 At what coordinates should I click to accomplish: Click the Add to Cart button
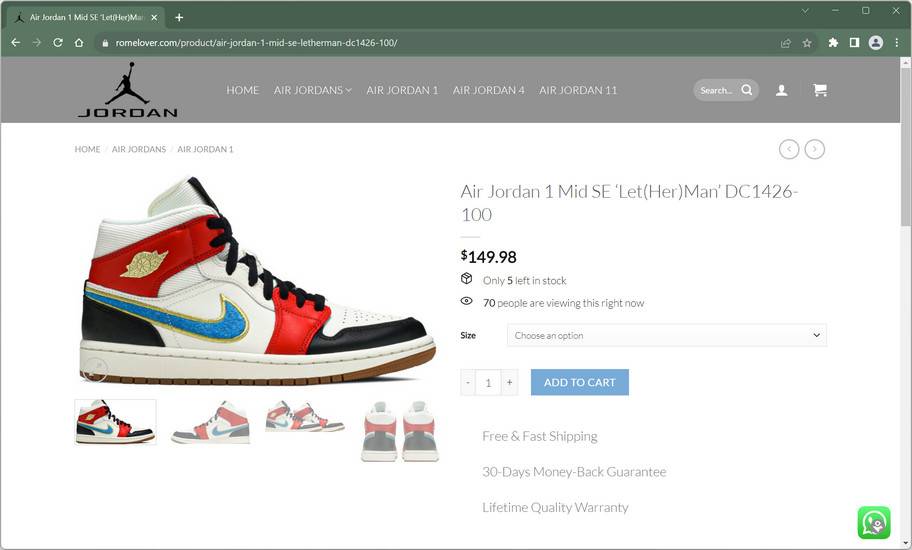pyautogui.click(x=579, y=383)
